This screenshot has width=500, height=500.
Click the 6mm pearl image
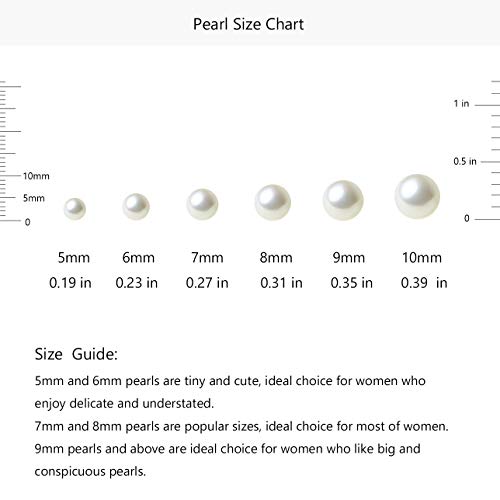(136, 207)
